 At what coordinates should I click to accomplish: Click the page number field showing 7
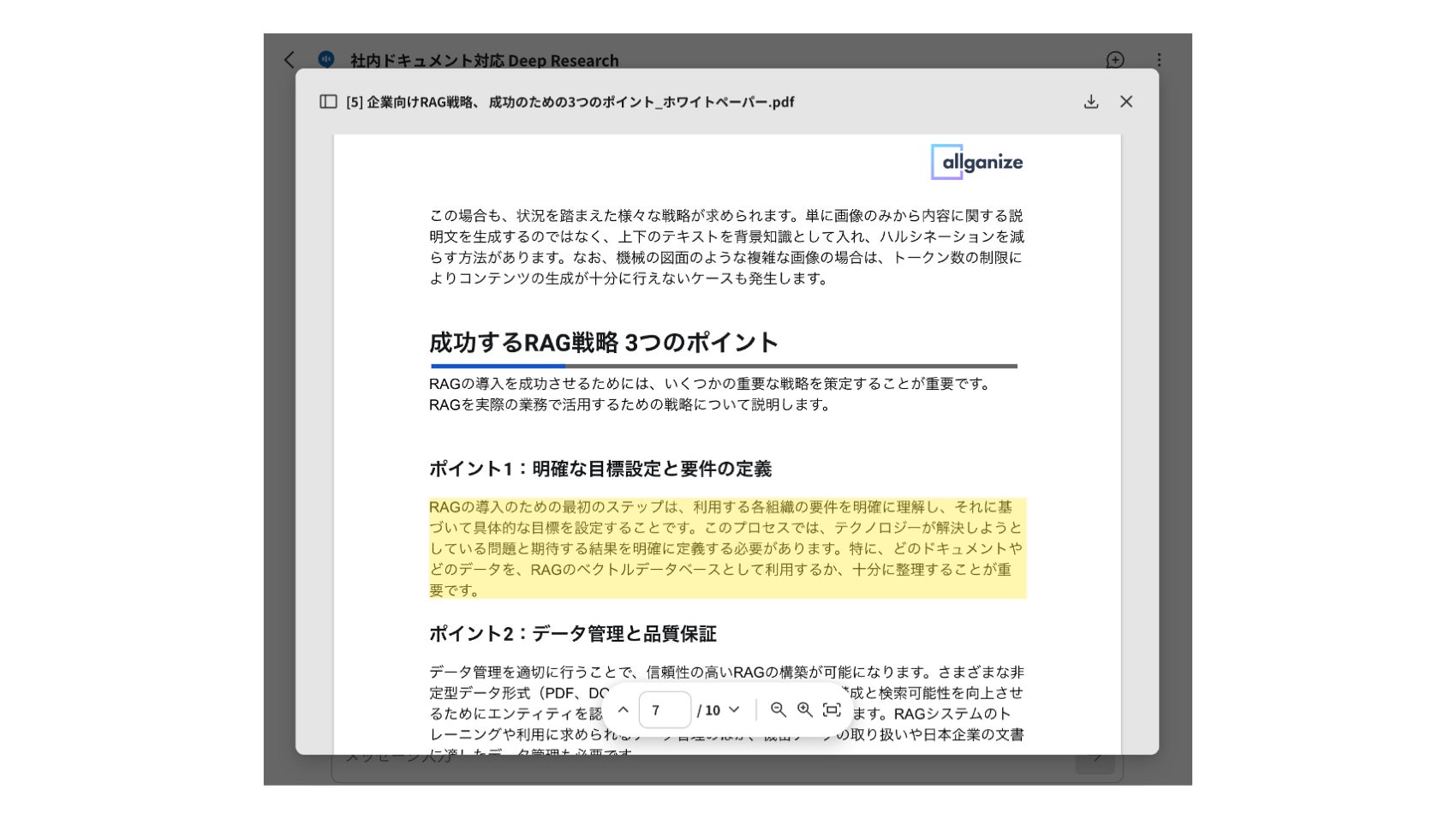pyautogui.click(x=665, y=710)
